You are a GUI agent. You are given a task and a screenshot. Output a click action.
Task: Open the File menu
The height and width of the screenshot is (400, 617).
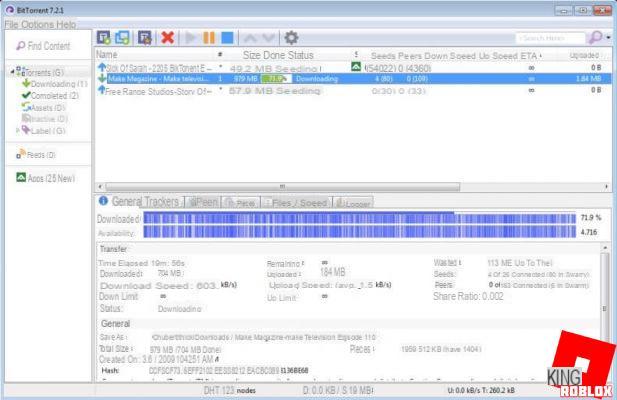pos(11,25)
